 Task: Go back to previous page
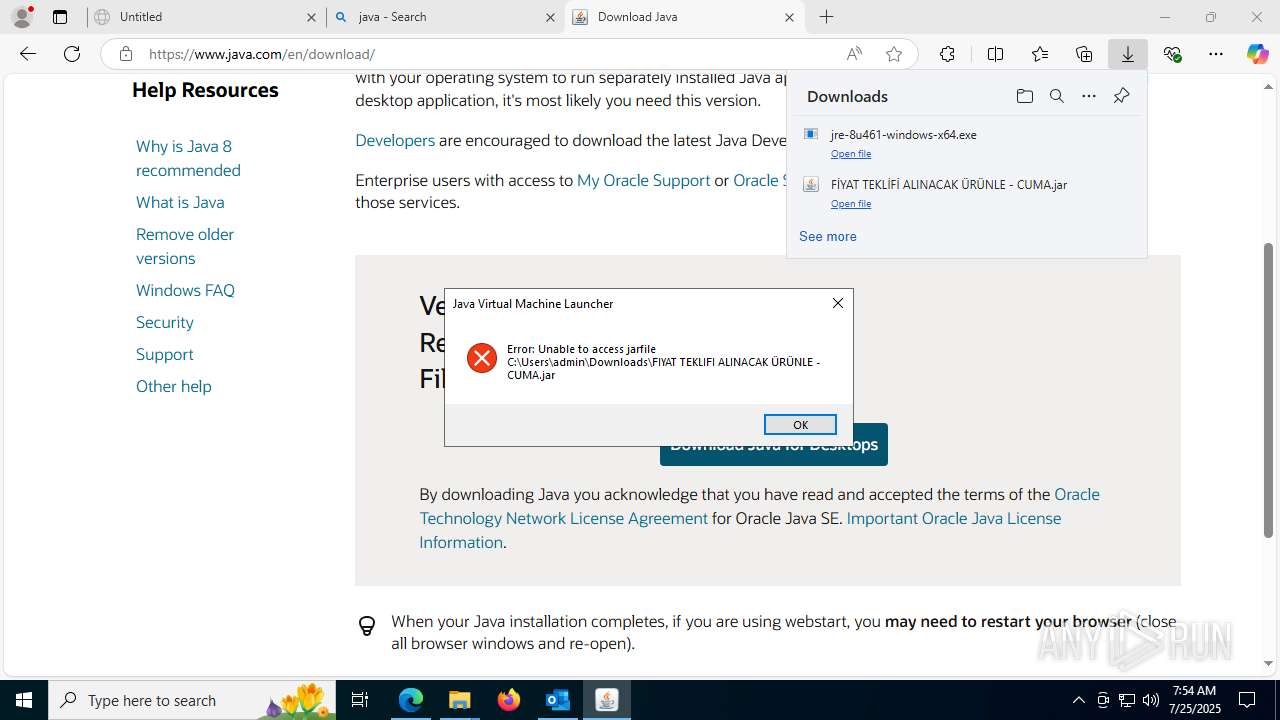[x=28, y=54]
